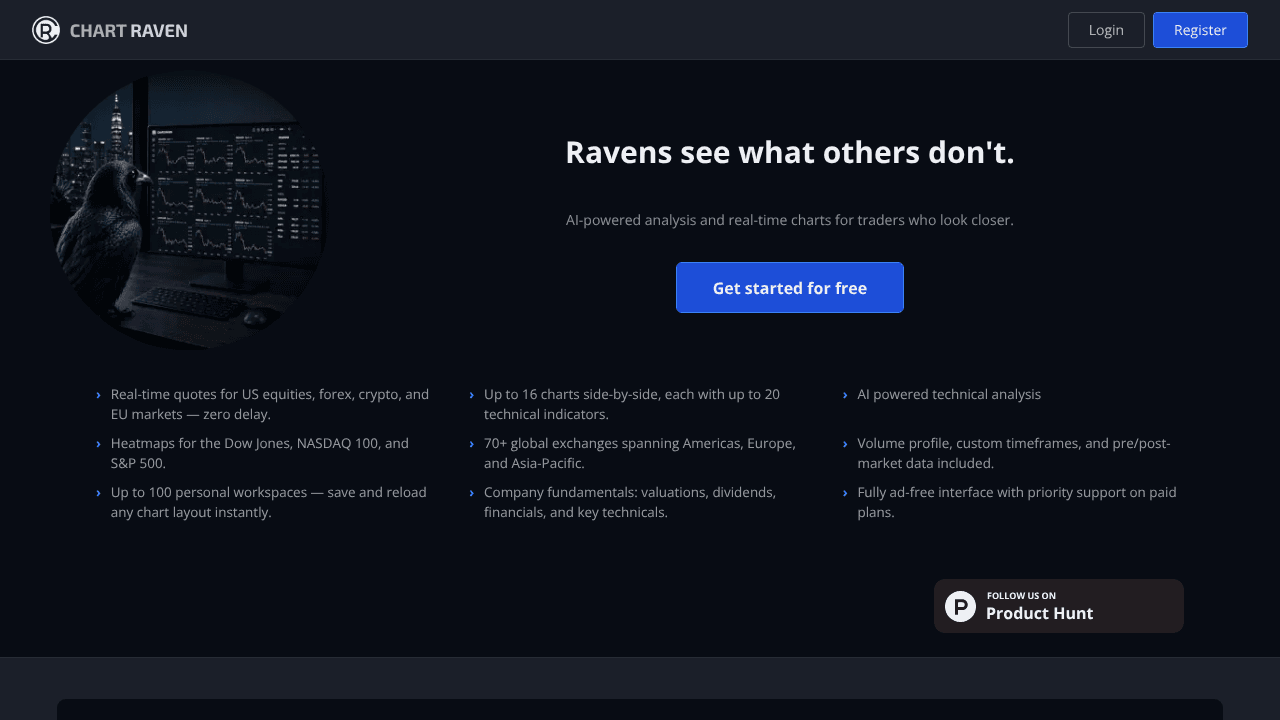Click the chevron bullet beside 70+ global exchanges
This screenshot has width=1280, height=720.
click(x=471, y=445)
